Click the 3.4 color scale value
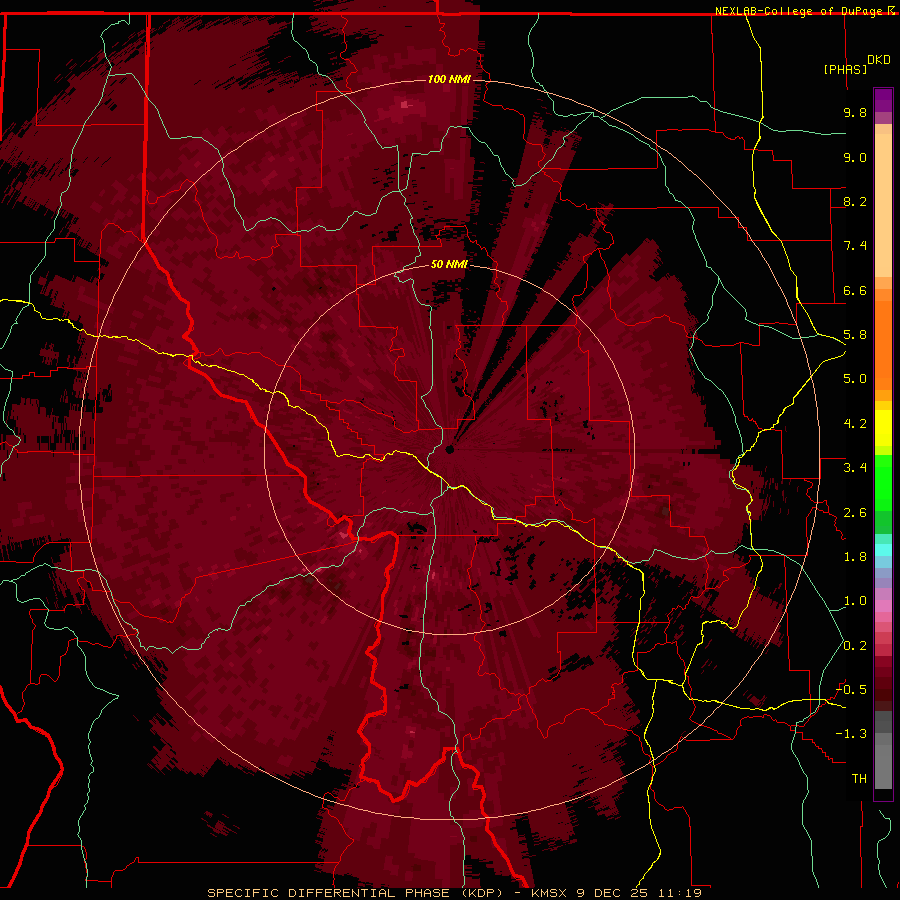900x900 pixels. click(855, 468)
